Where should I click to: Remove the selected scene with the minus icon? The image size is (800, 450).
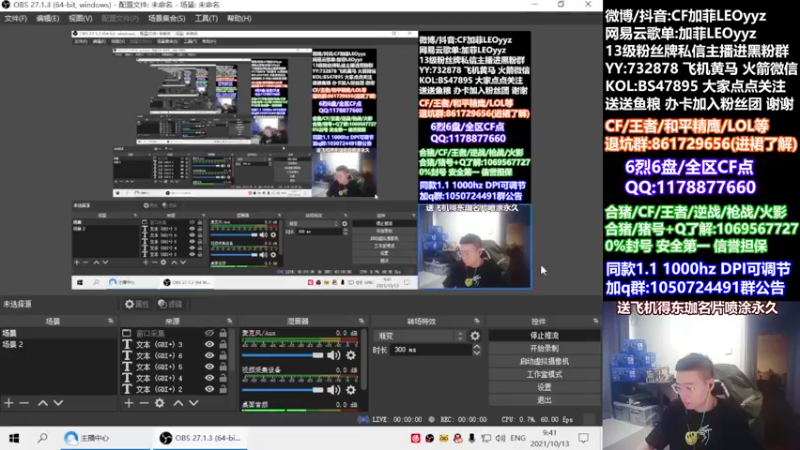24,403
